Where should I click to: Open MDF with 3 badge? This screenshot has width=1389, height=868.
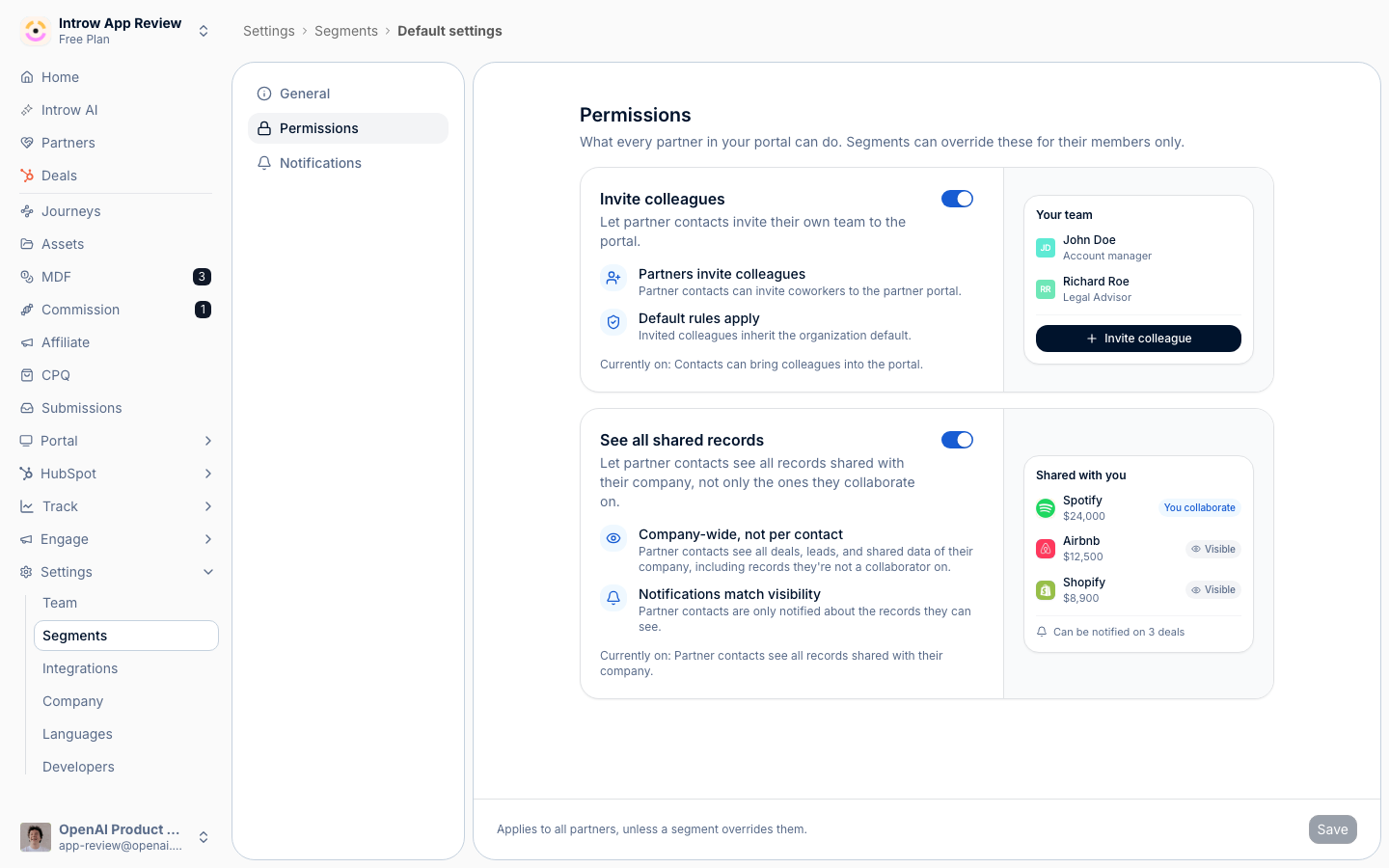tap(116, 277)
